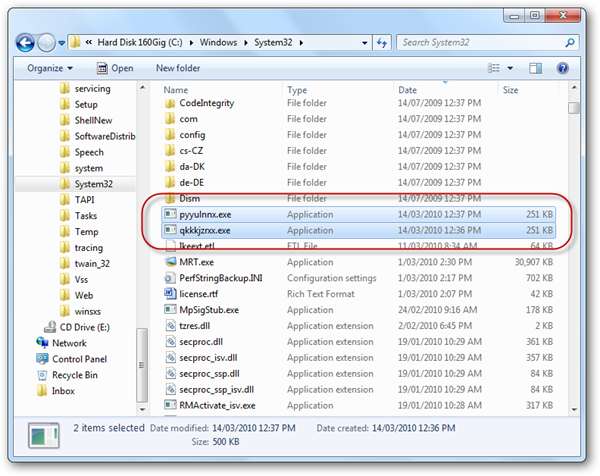This screenshot has width=600, height=476.
Task: Go back with the Back arrow button
Action: click(25, 42)
